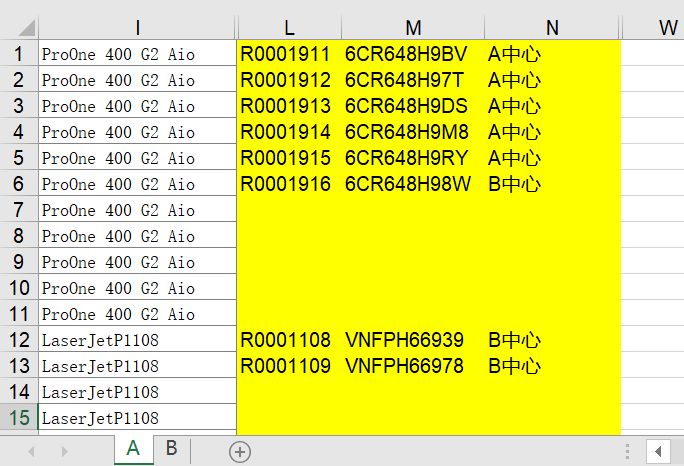Switch to sheet tab A
Viewport: 684px width, 466px height.
click(x=133, y=449)
